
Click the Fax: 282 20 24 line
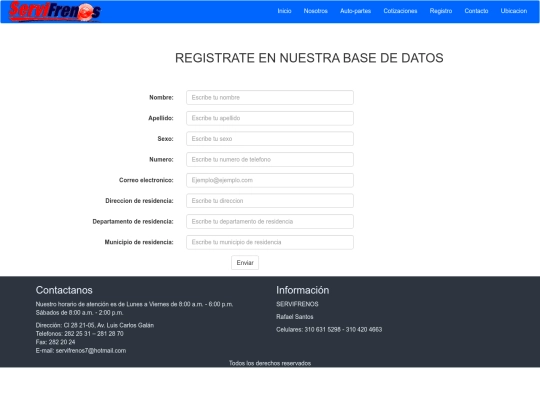point(55,342)
